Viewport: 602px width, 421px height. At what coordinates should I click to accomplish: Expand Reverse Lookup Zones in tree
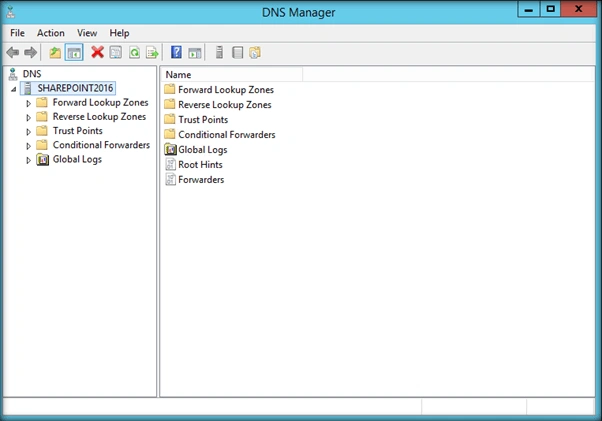[x=28, y=117]
